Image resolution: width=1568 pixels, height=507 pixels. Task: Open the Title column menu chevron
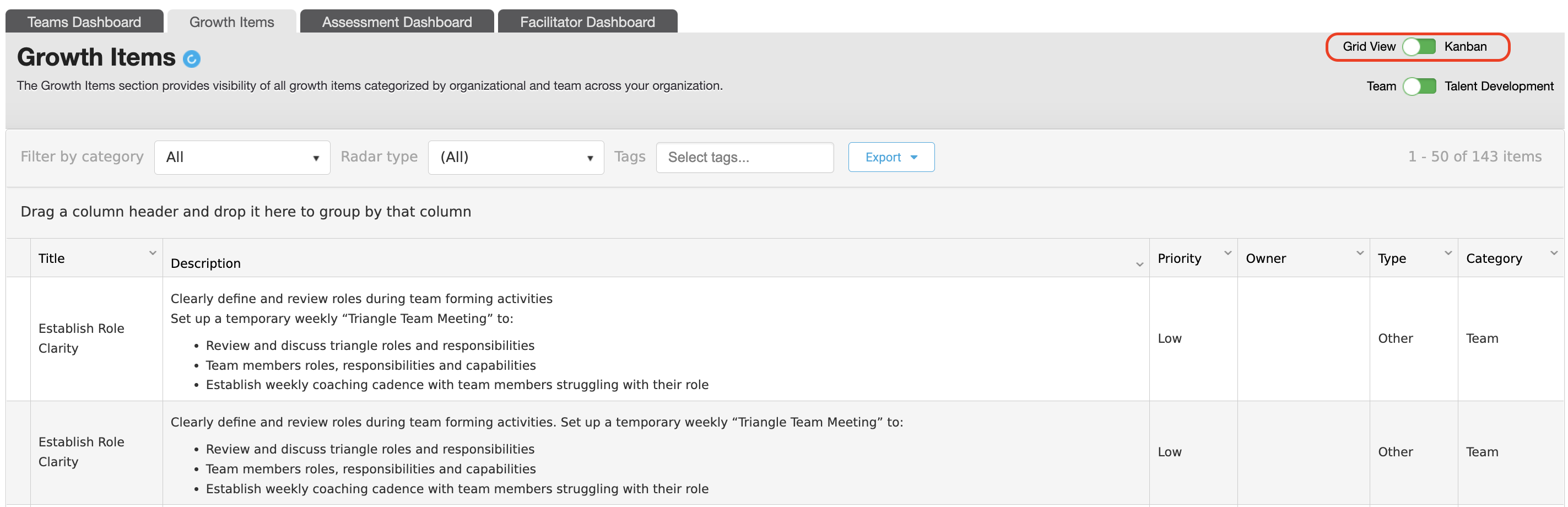153,252
